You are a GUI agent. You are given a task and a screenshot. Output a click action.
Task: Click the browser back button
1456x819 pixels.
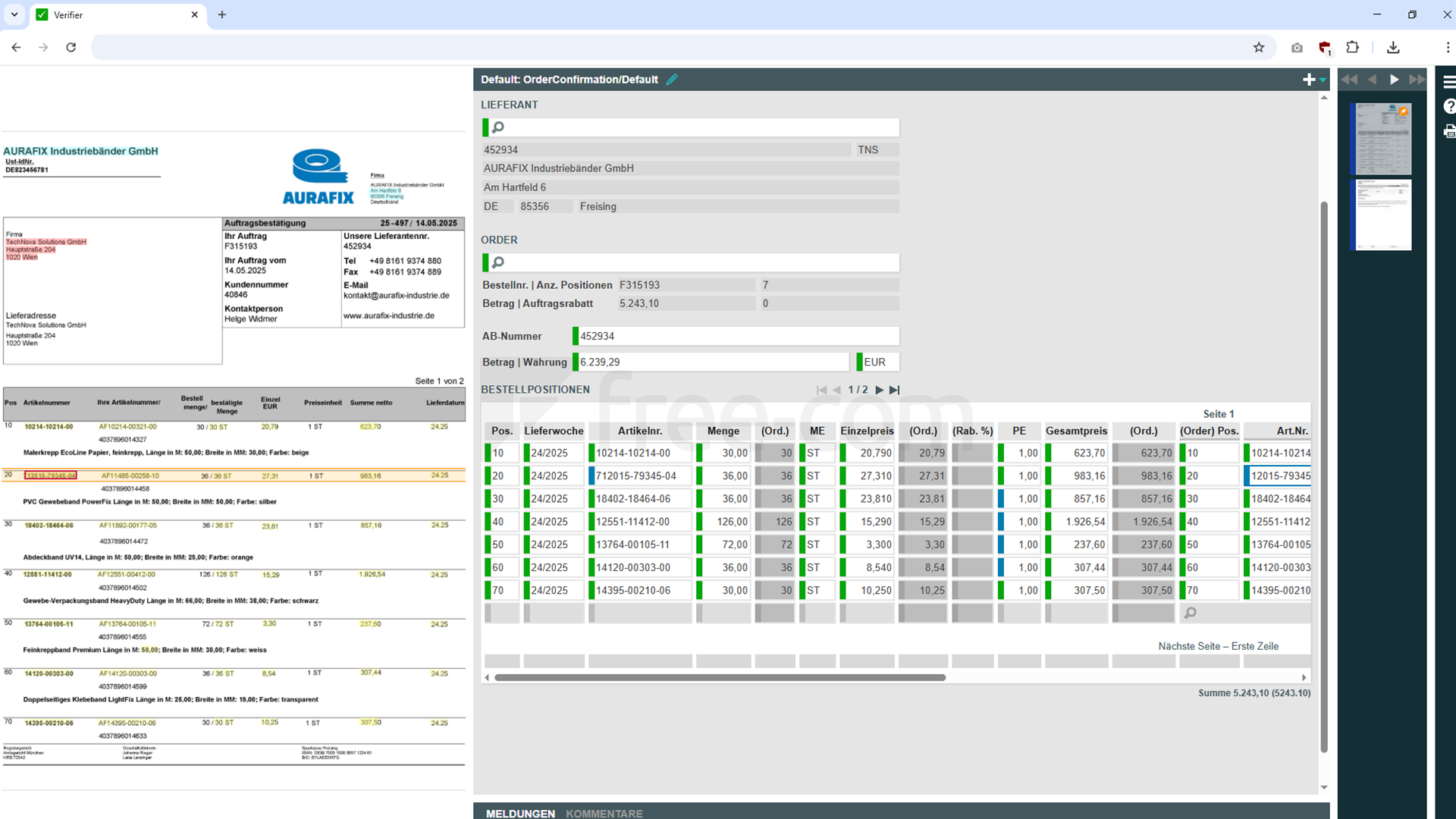16,47
